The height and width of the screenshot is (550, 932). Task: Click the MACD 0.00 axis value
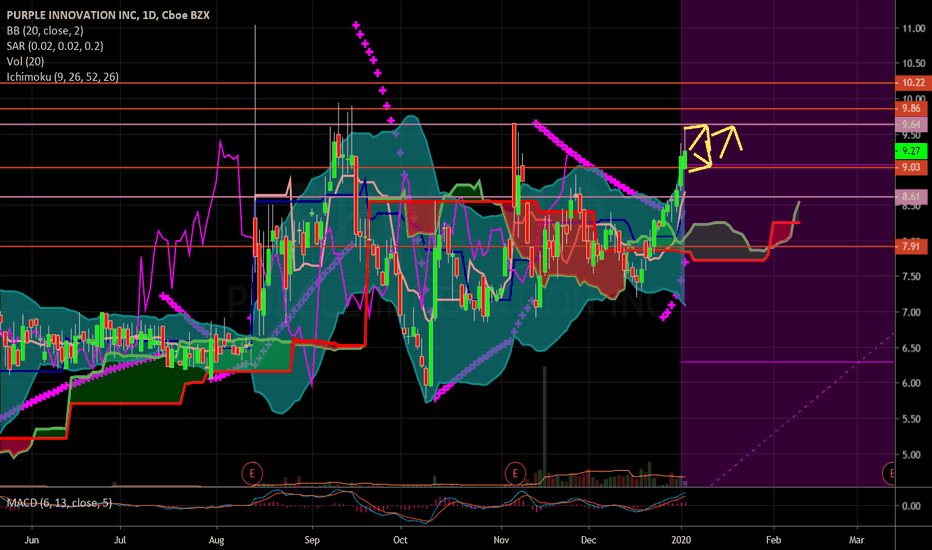[911, 506]
